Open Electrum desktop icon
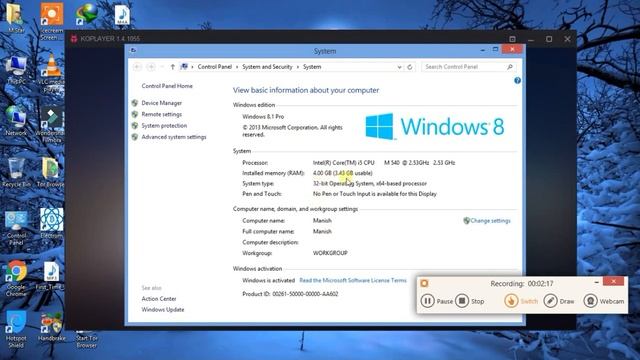Image resolution: width=640 pixels, height=360 pixels. 51,224
